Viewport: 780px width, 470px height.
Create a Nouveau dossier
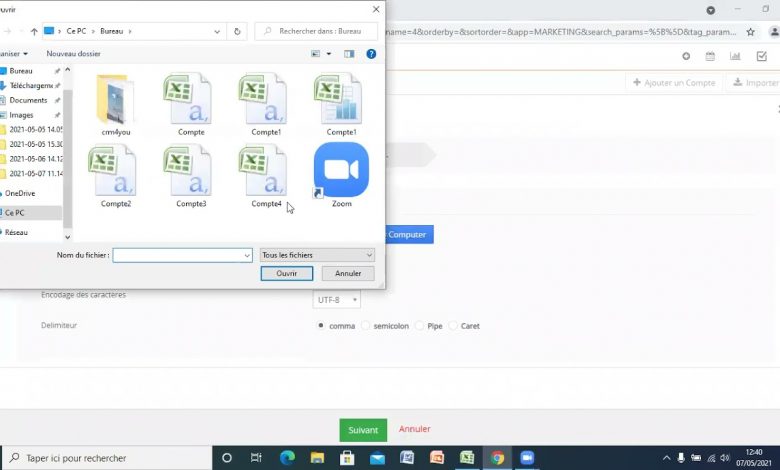pyautogui.click(x=73, y=54)
